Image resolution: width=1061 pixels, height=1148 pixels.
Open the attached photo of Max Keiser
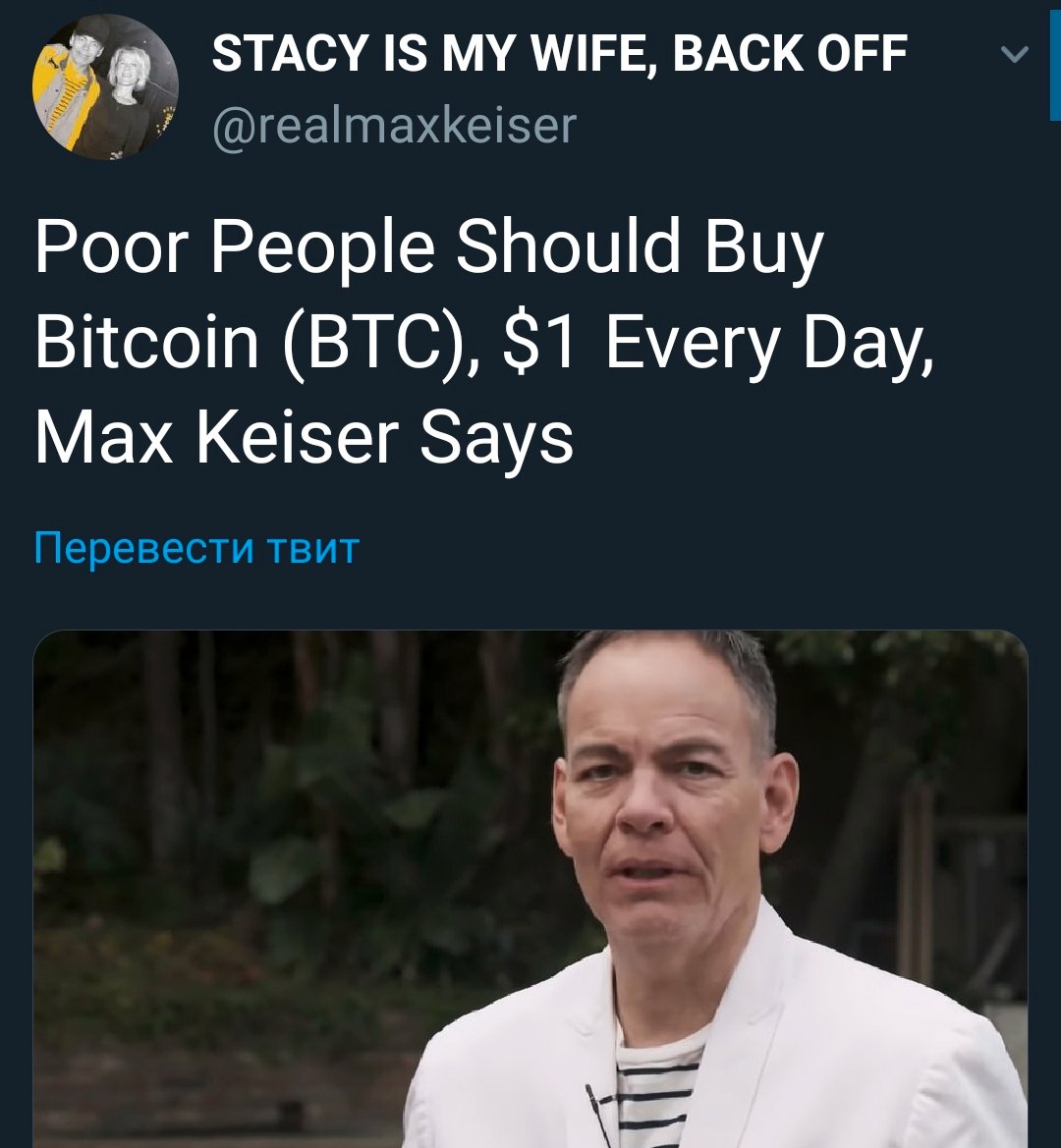point(530,889)
